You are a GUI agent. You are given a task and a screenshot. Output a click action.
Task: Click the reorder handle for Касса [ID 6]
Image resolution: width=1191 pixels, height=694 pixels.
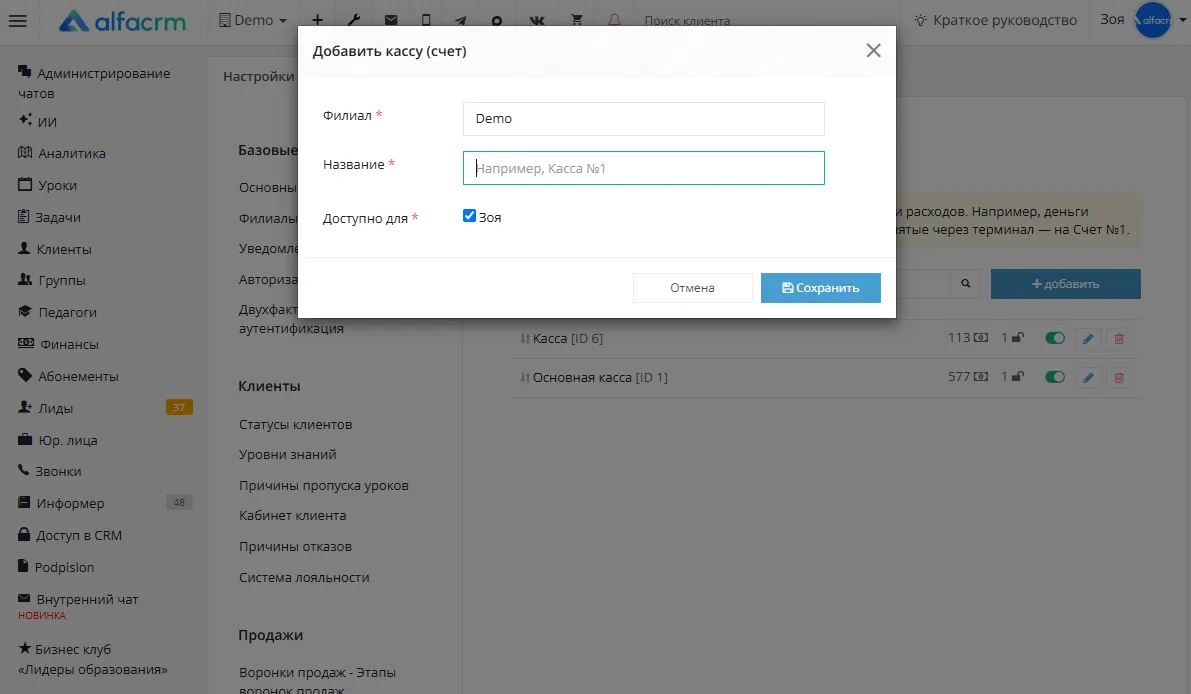[524, 339]
